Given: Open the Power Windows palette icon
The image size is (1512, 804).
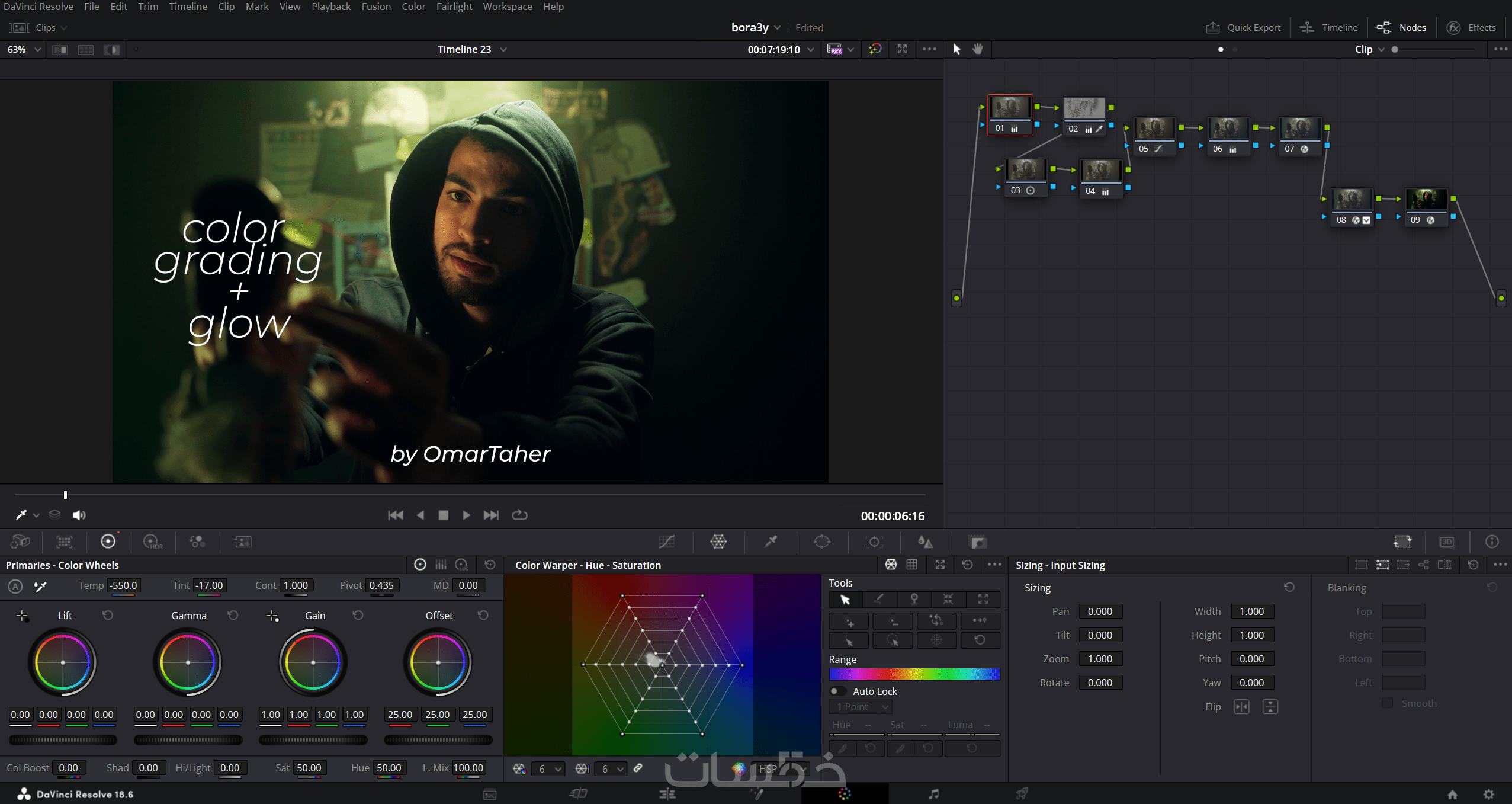Looking at the screenshot, I should pos(822,542).
